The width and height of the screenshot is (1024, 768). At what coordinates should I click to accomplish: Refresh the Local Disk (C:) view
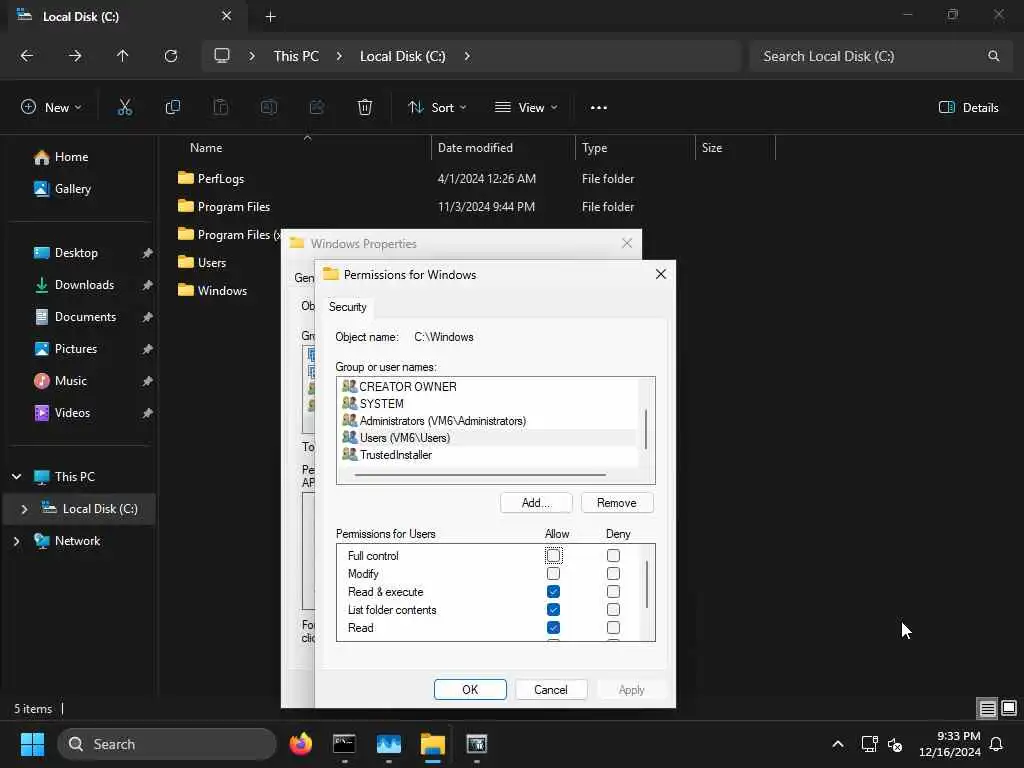coord(170,56)
